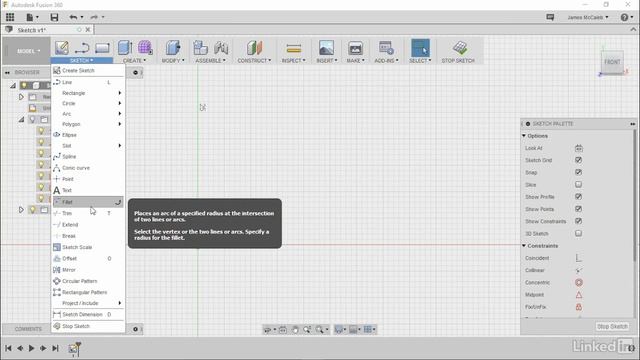Select the Midpoint constraint triangle icon
Screen dimensions: 640x360
point(578,295)
